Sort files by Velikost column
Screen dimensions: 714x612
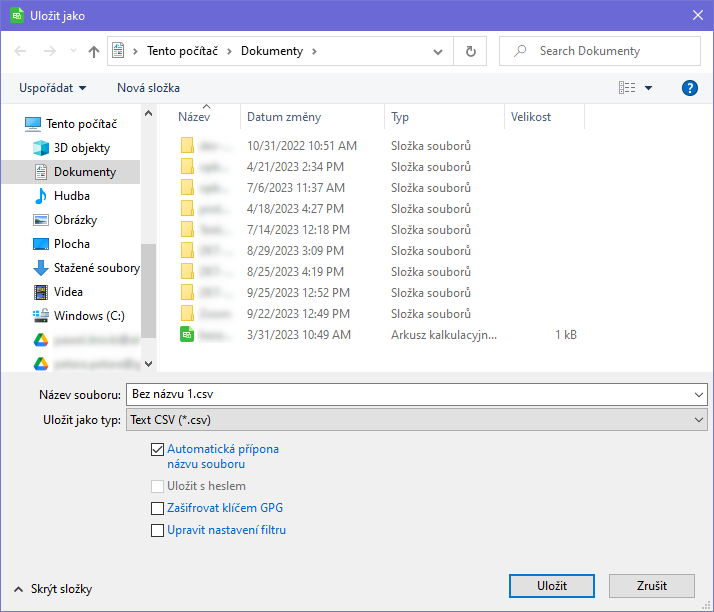tap(531, 117)
